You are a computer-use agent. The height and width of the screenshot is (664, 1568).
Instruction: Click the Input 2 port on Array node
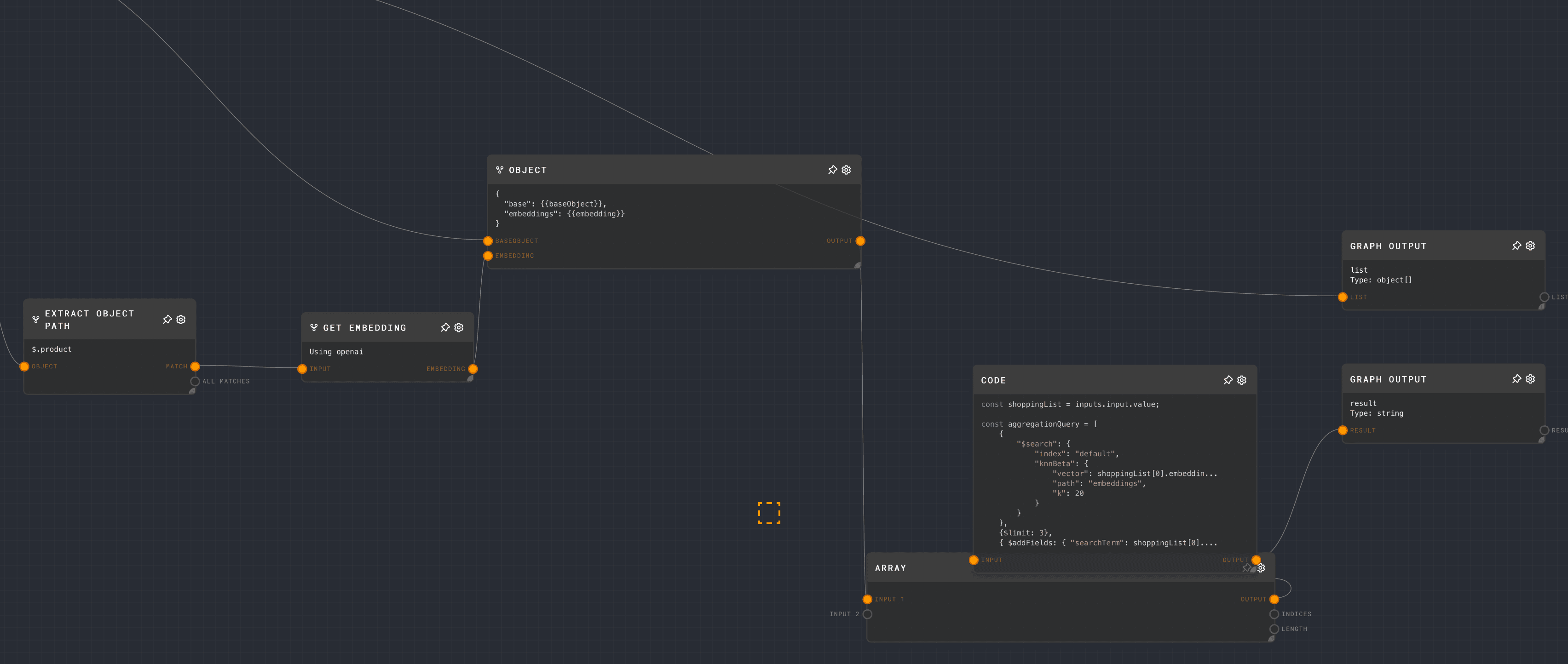(867, 614)
